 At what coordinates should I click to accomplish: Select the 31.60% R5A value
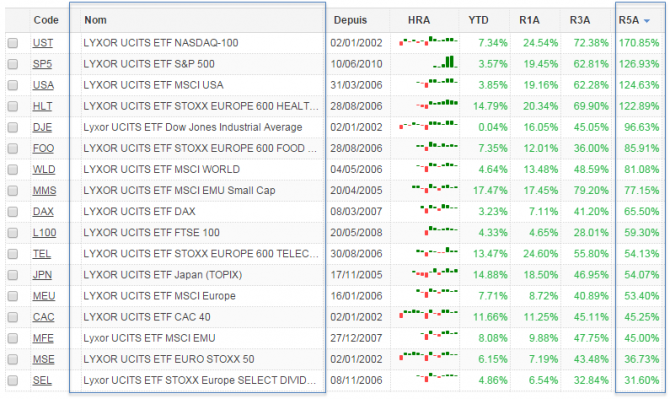[642, 380]
